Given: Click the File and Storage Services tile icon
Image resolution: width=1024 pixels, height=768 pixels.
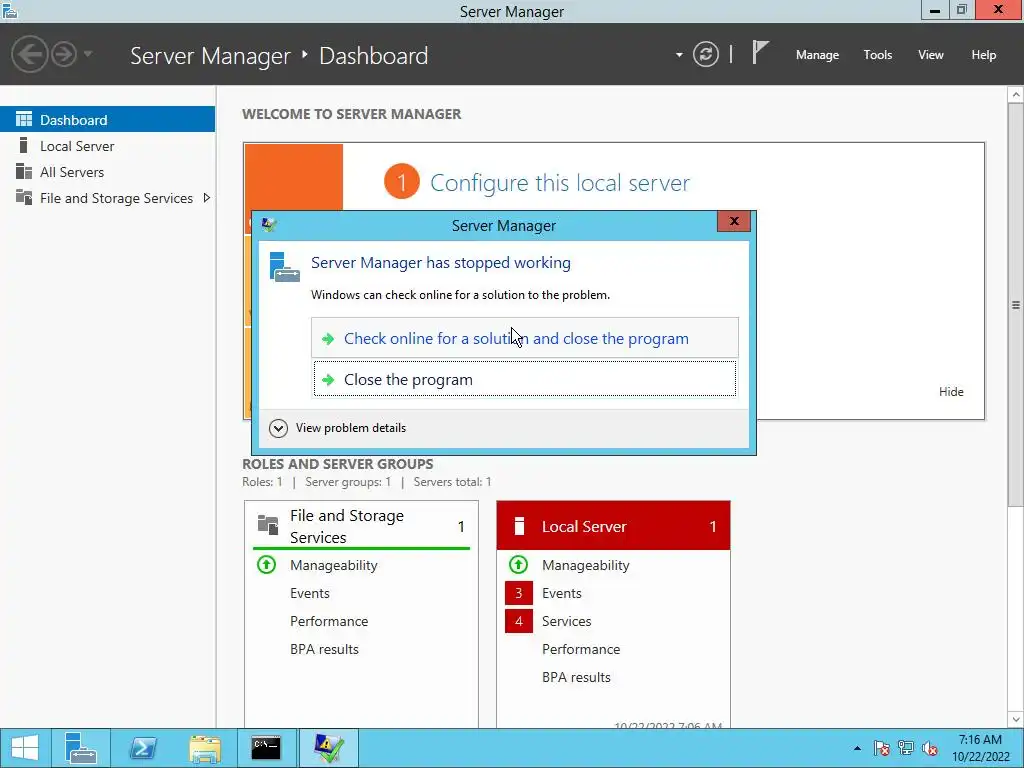Looking at the screenshot, I should click(x=268, y=524).
